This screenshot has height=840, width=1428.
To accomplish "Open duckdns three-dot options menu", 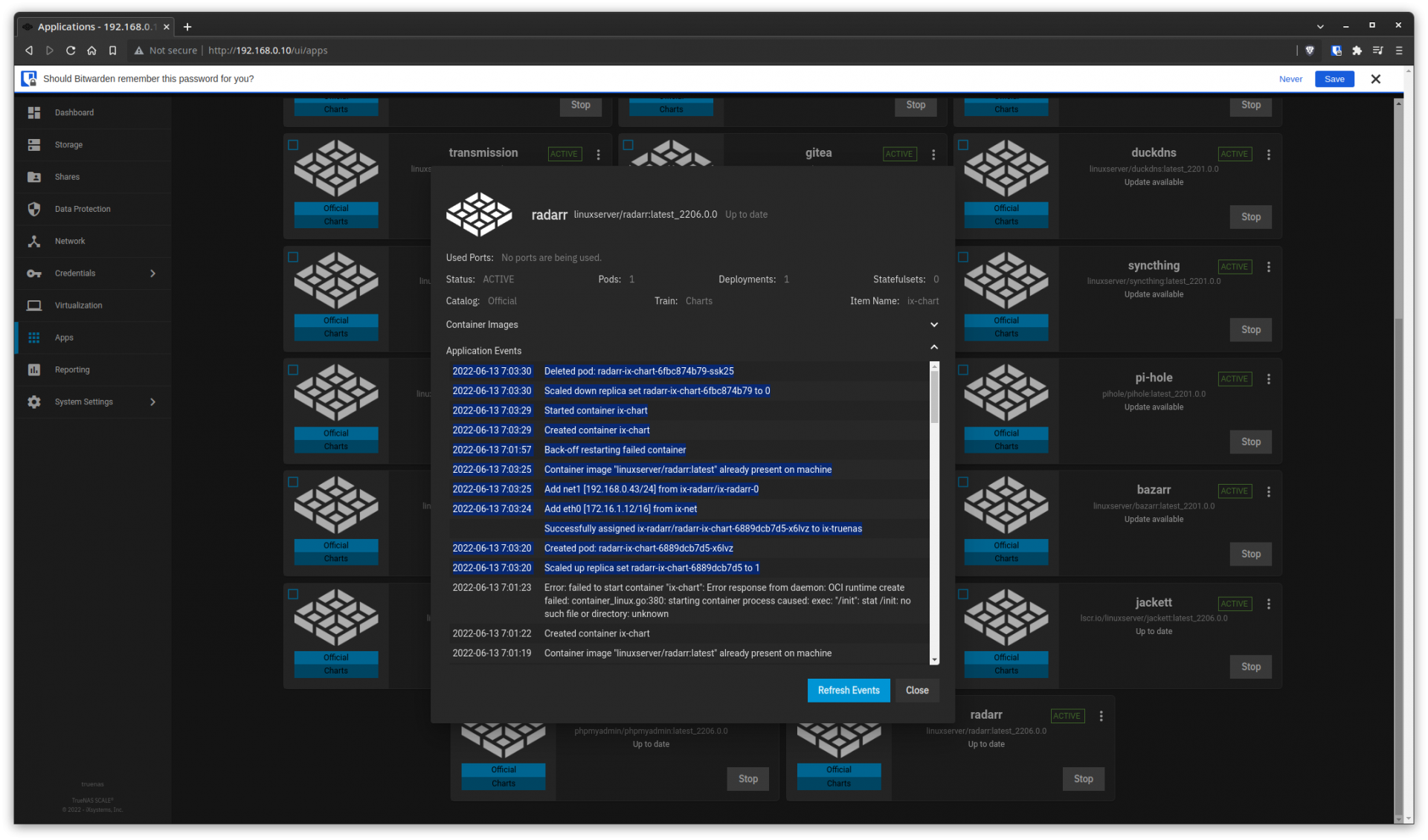I will tap(1269, 155).
